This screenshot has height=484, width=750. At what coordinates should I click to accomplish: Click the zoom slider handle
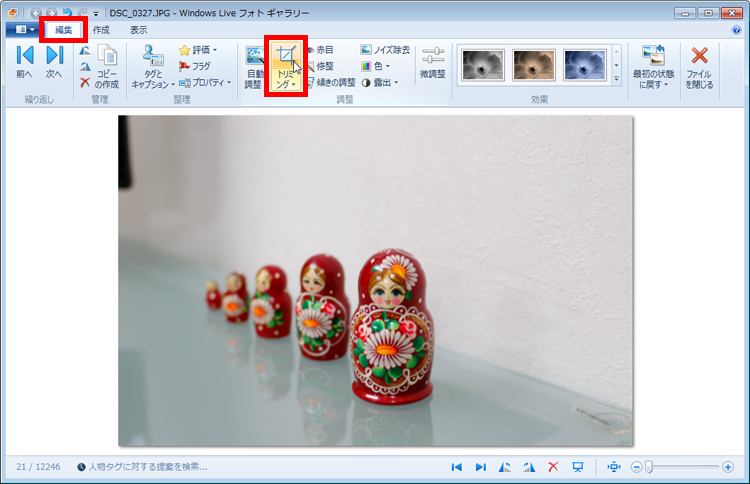(x=649, y=467)
